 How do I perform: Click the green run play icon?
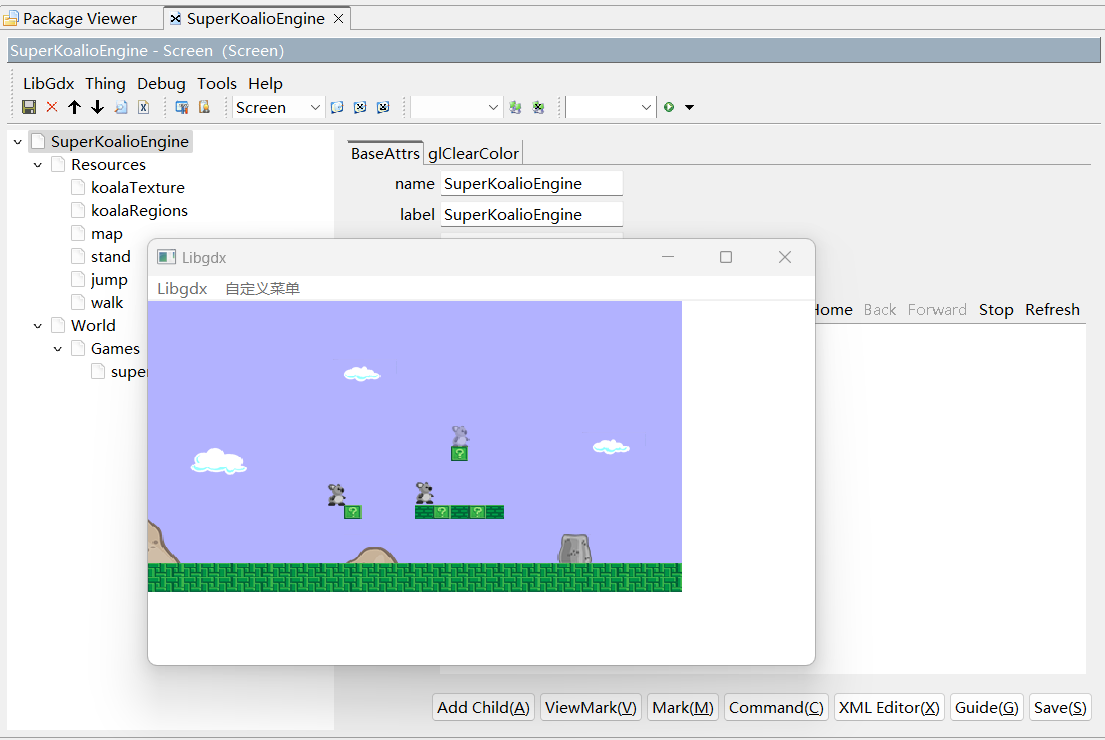pos(669,107)
